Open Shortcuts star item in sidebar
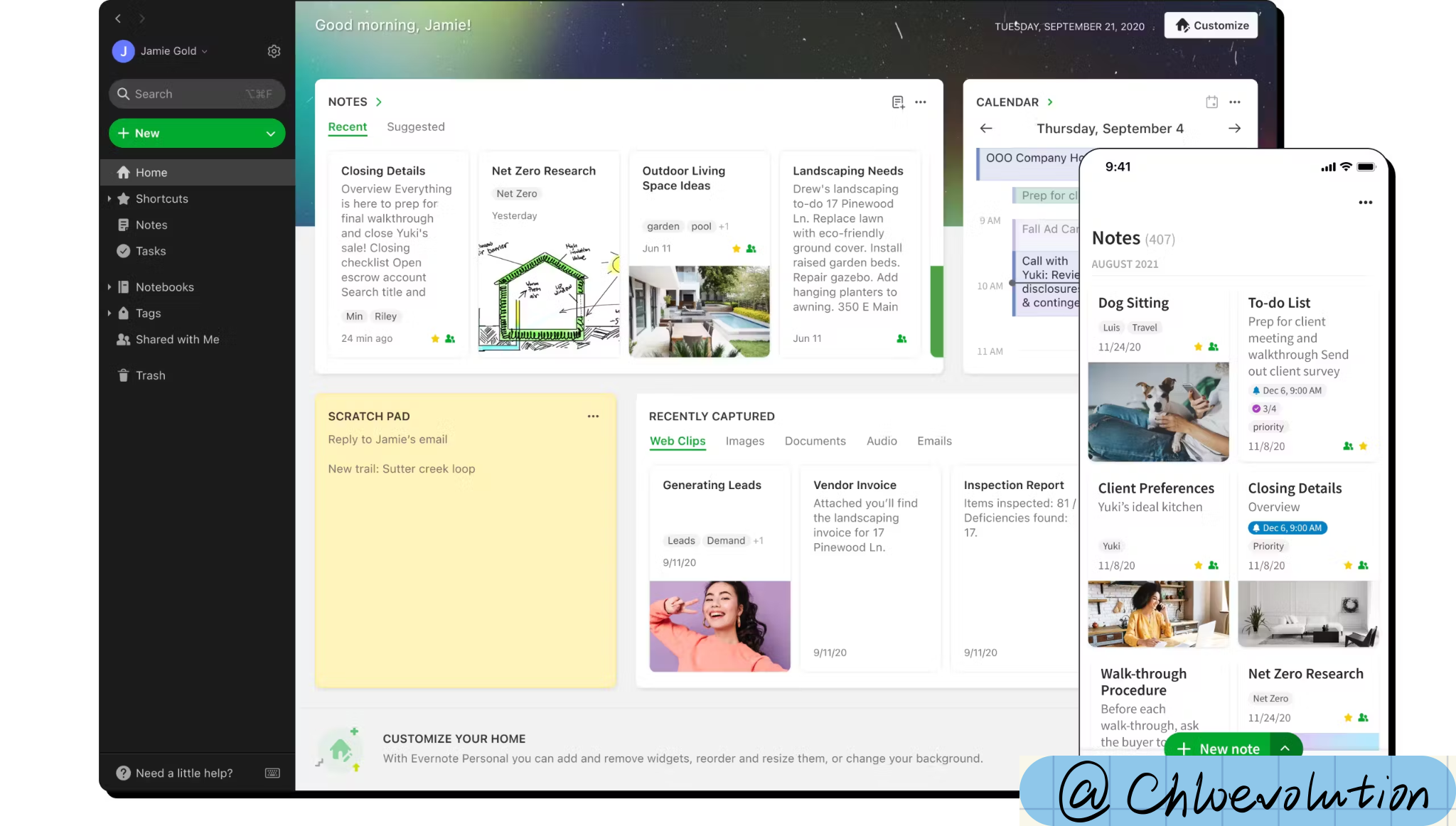The image size is (1456, 826). [161, 199]
